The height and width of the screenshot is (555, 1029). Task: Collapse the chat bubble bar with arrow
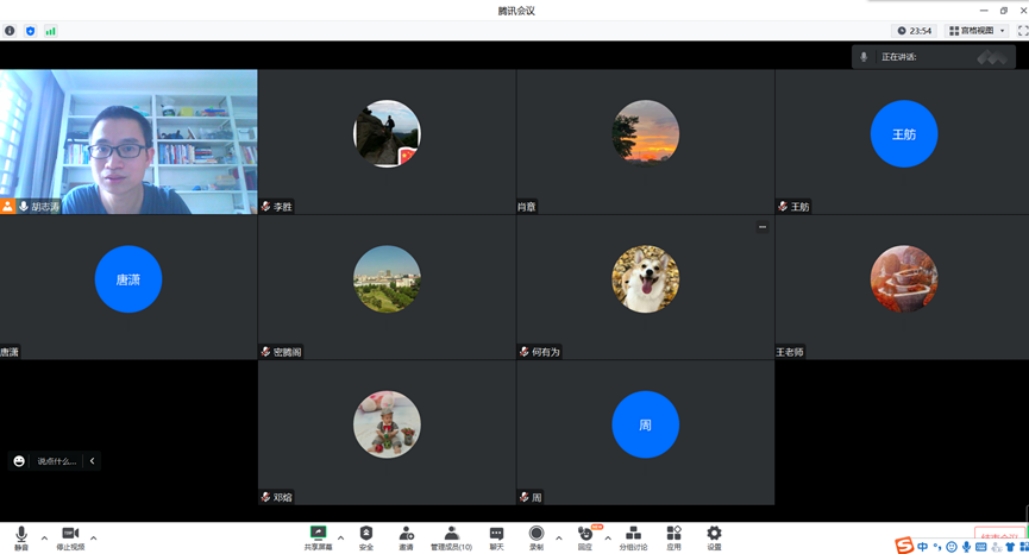[x=92, y=461]
